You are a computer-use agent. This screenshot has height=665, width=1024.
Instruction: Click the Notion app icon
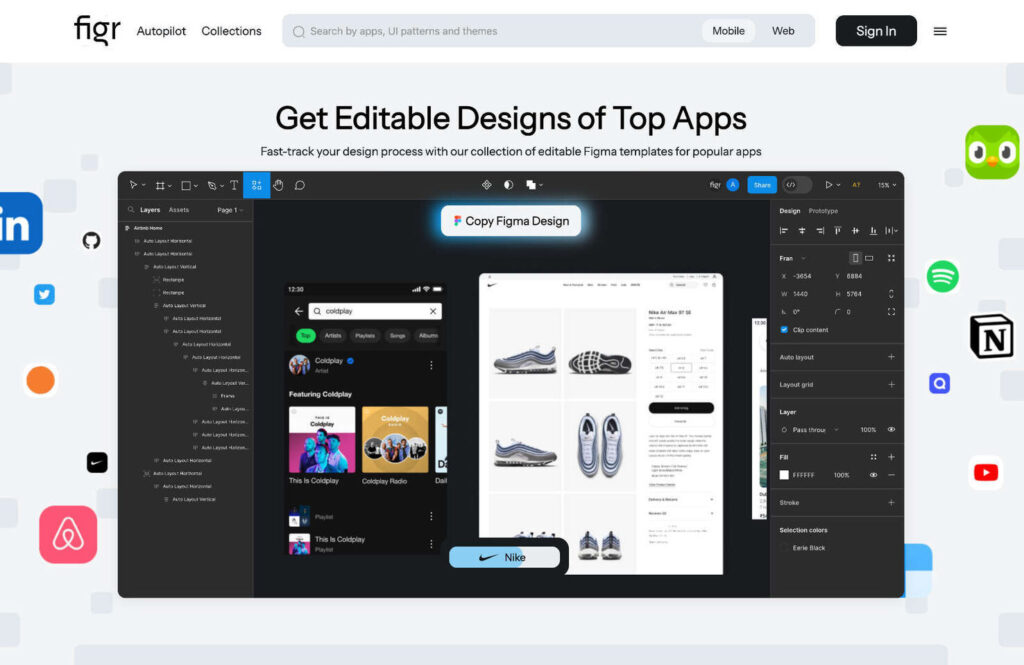(x=991, y=336)
